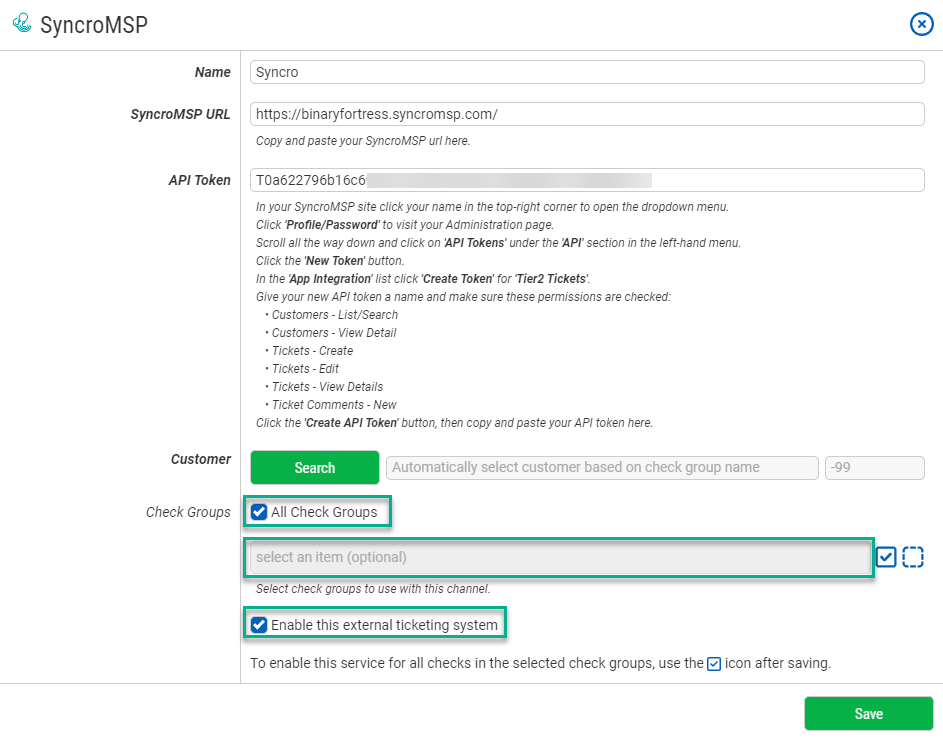Viewport: 943px width, 738px height.
Task: Click the SyncroMSP title text
Action: pyautogui.click(x=97, y=24)
